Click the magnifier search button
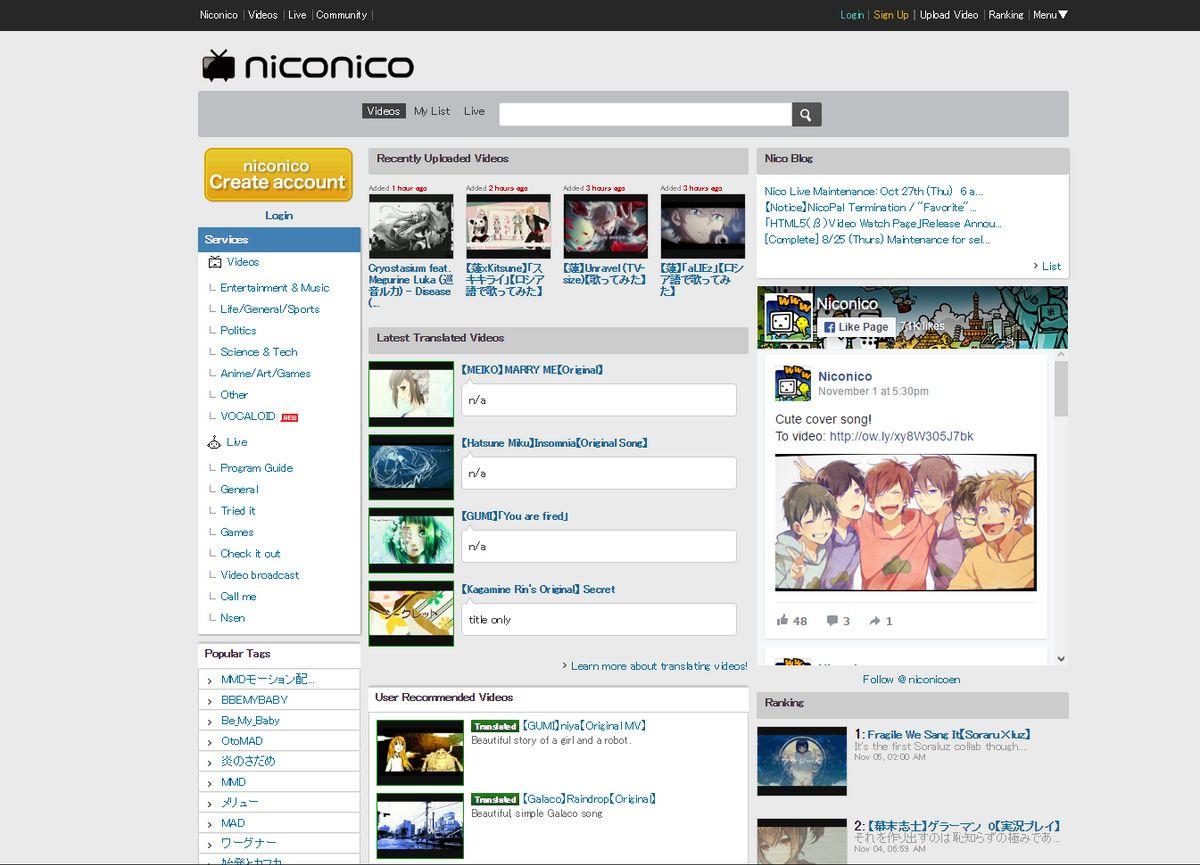1200x865 pixels. coord(806,114)
